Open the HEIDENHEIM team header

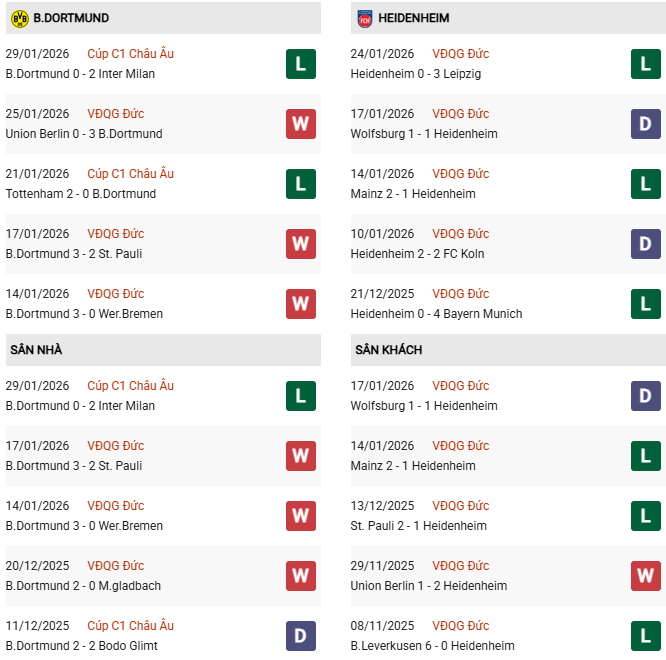click(x=415, y=18)
